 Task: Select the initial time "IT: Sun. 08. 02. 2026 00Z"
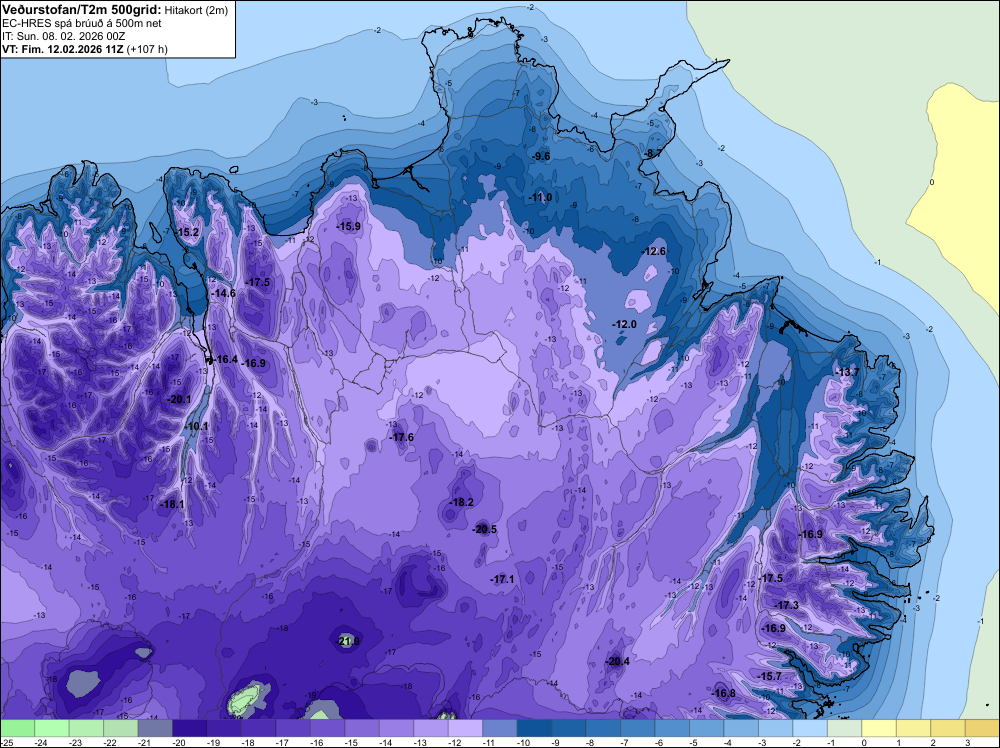tap(64, 36)
